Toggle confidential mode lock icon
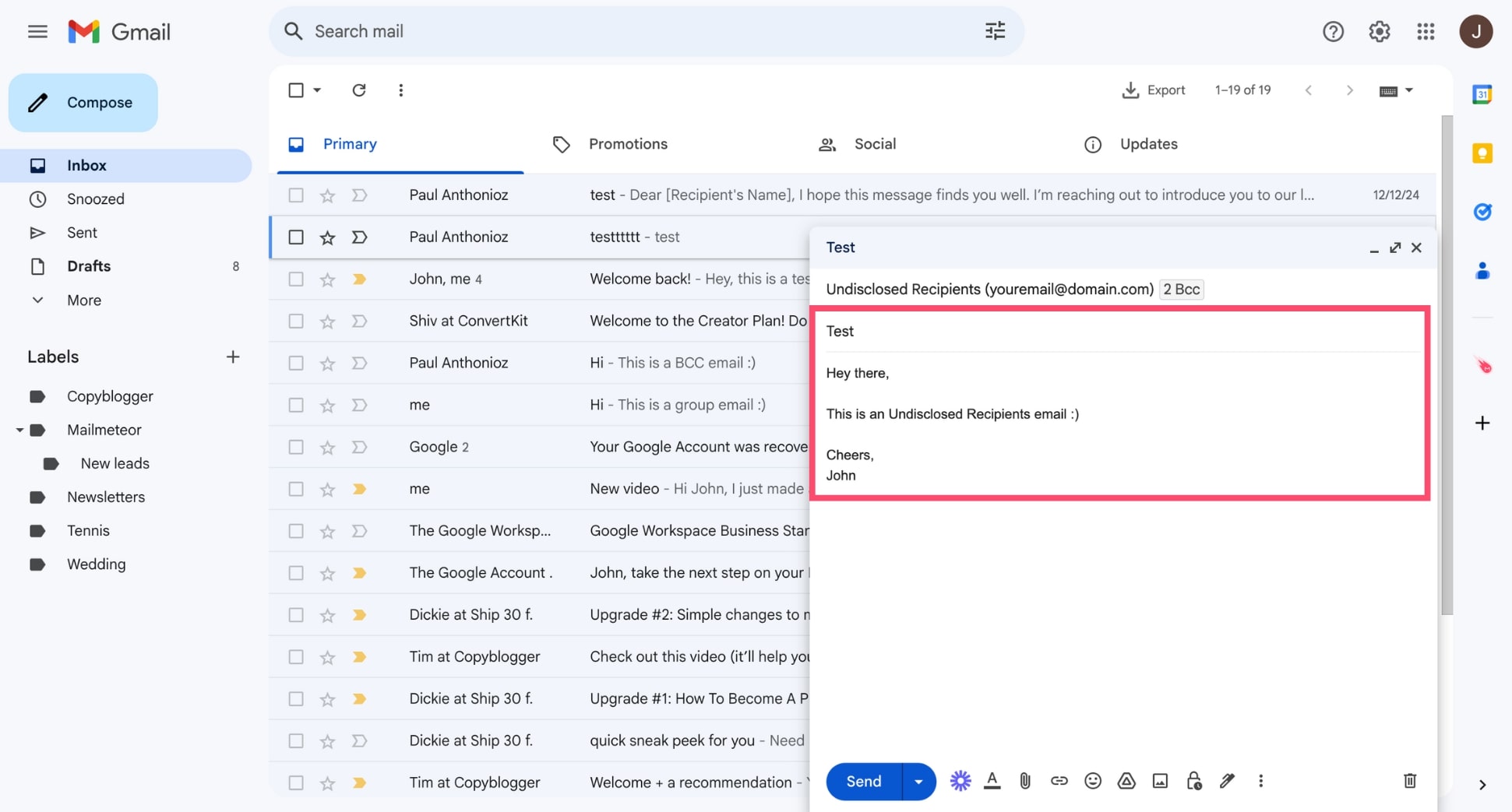 pyautogui.click(x=1193, y=781)
